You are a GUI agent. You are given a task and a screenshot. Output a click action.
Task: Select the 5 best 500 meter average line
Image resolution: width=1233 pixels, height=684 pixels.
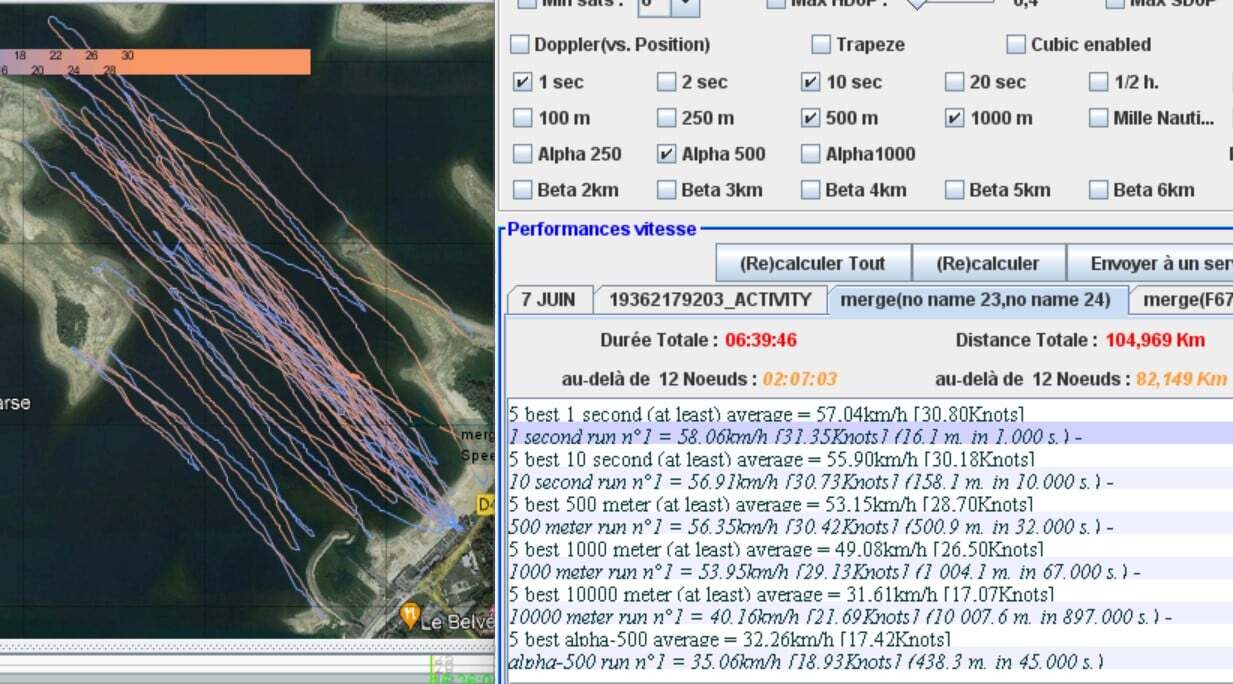870,504
